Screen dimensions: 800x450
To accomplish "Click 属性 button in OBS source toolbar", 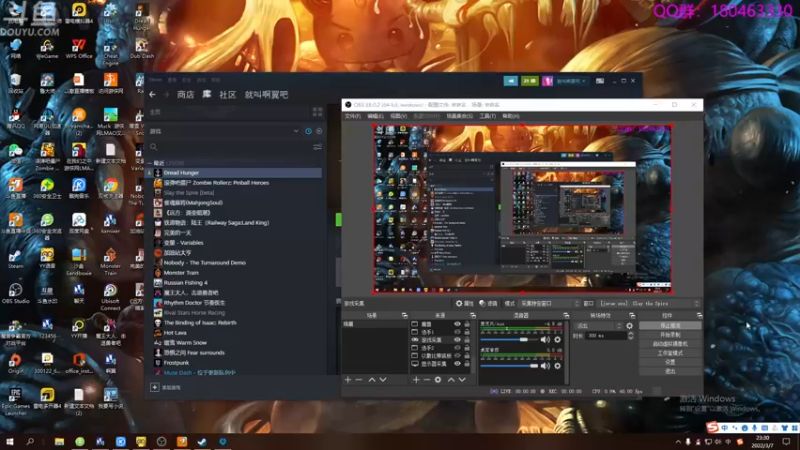I will (465, 304).
